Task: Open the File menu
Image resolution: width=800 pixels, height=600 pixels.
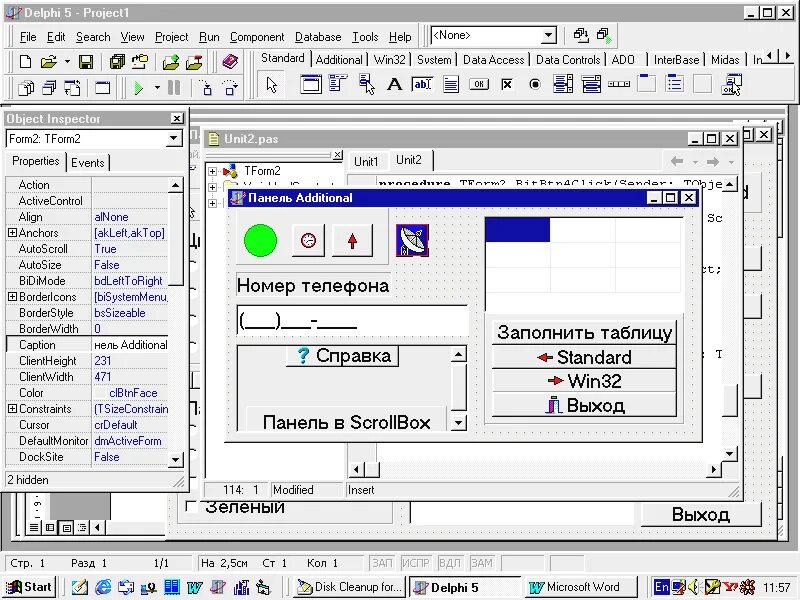Action: pyautogui.click(x=28, y=37)
